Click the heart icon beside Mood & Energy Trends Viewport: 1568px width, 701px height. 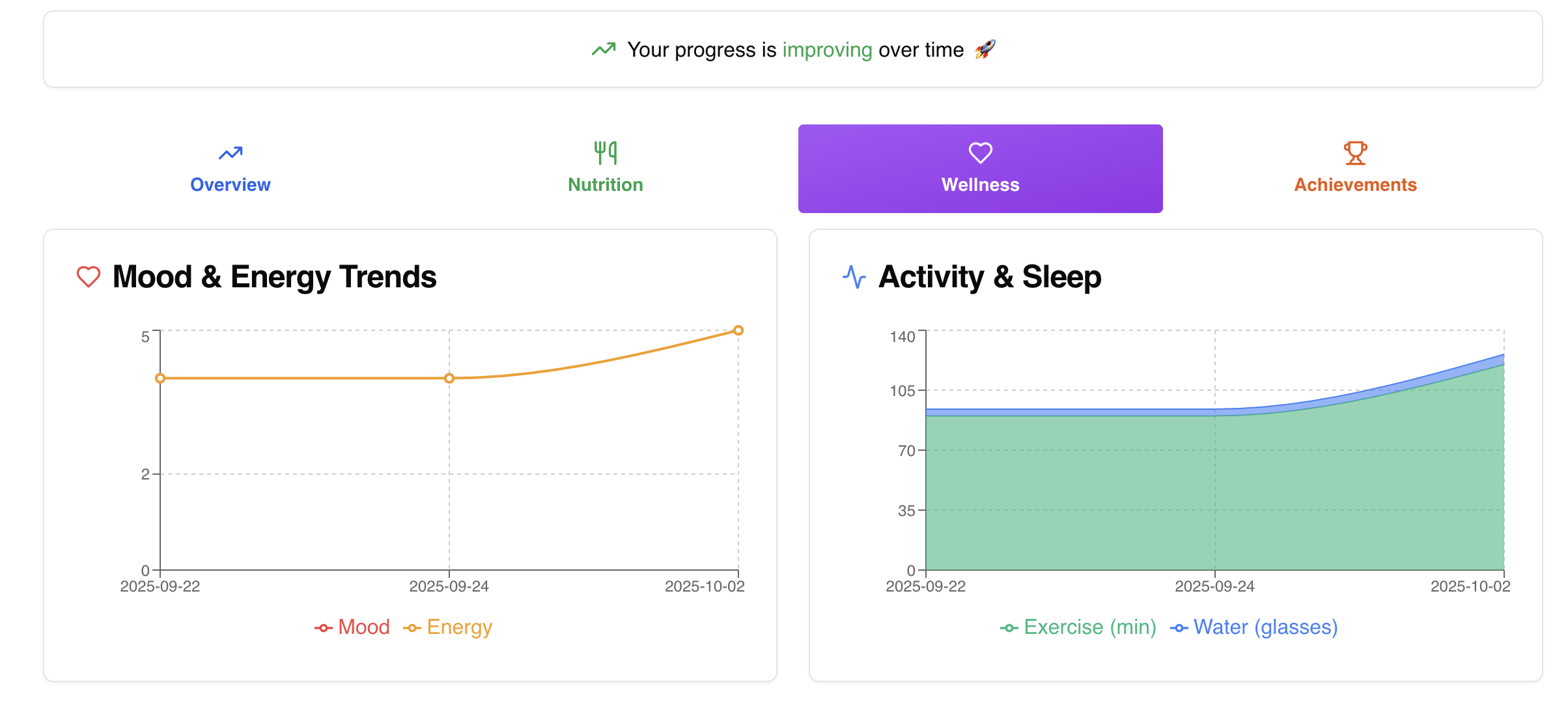[88, 277]
